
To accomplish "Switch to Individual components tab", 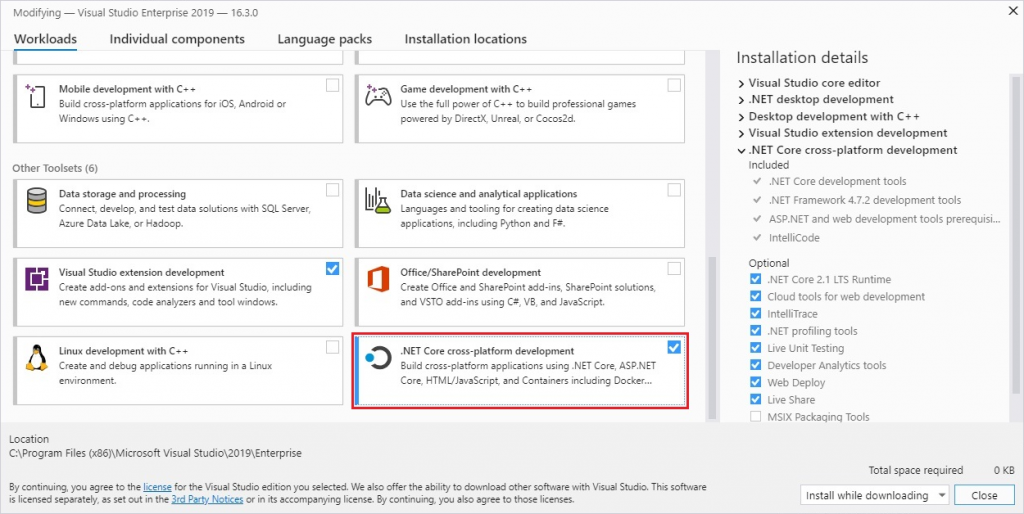I will click(x=177, y=39).
